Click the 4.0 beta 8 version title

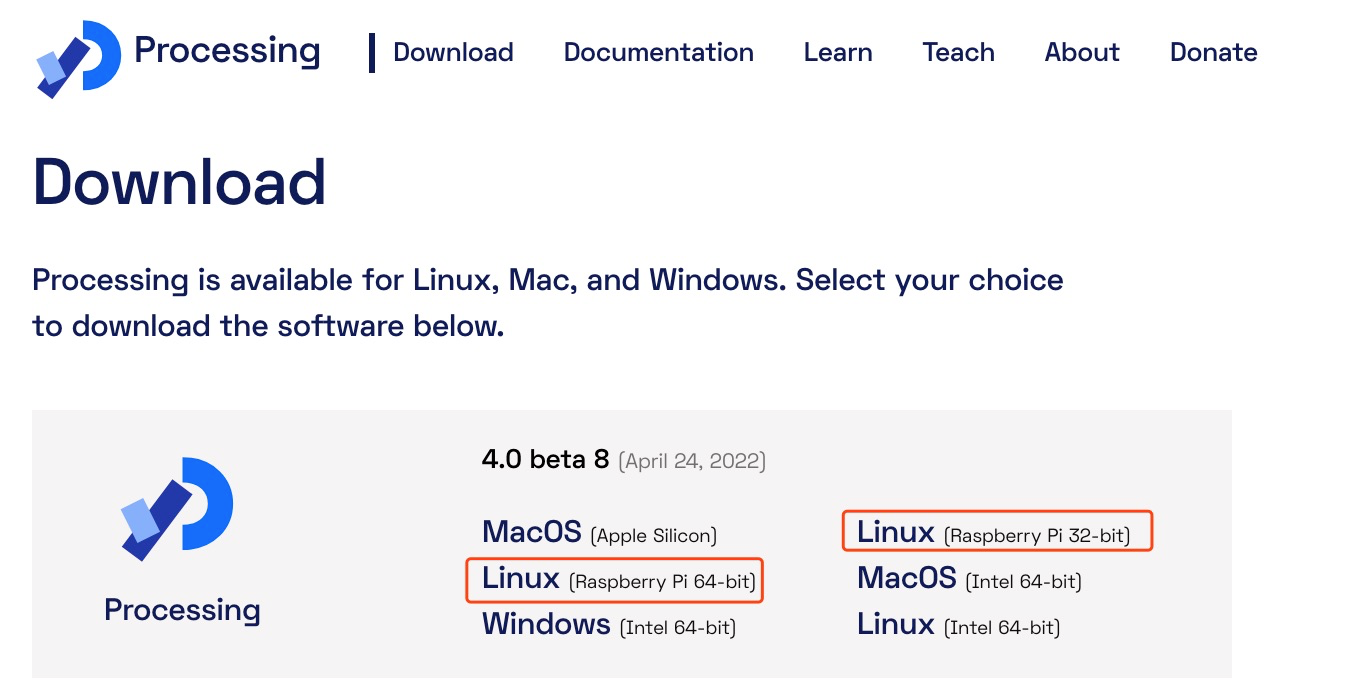[545, 459]
